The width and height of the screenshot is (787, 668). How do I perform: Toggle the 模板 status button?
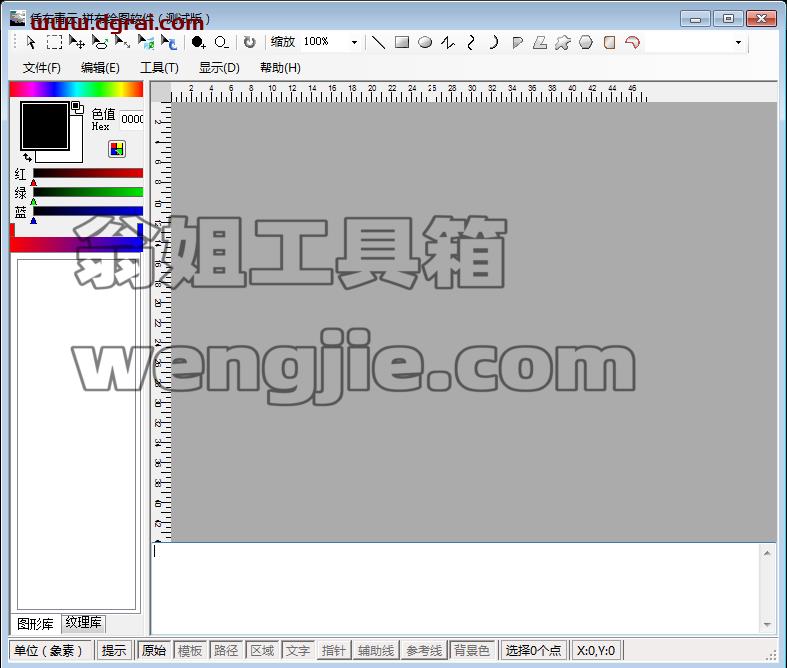[190, 650]
